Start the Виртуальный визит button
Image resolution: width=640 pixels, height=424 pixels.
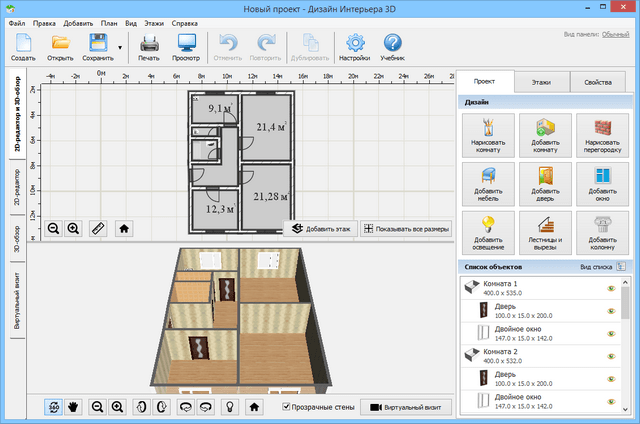click(x=405, y=407)
